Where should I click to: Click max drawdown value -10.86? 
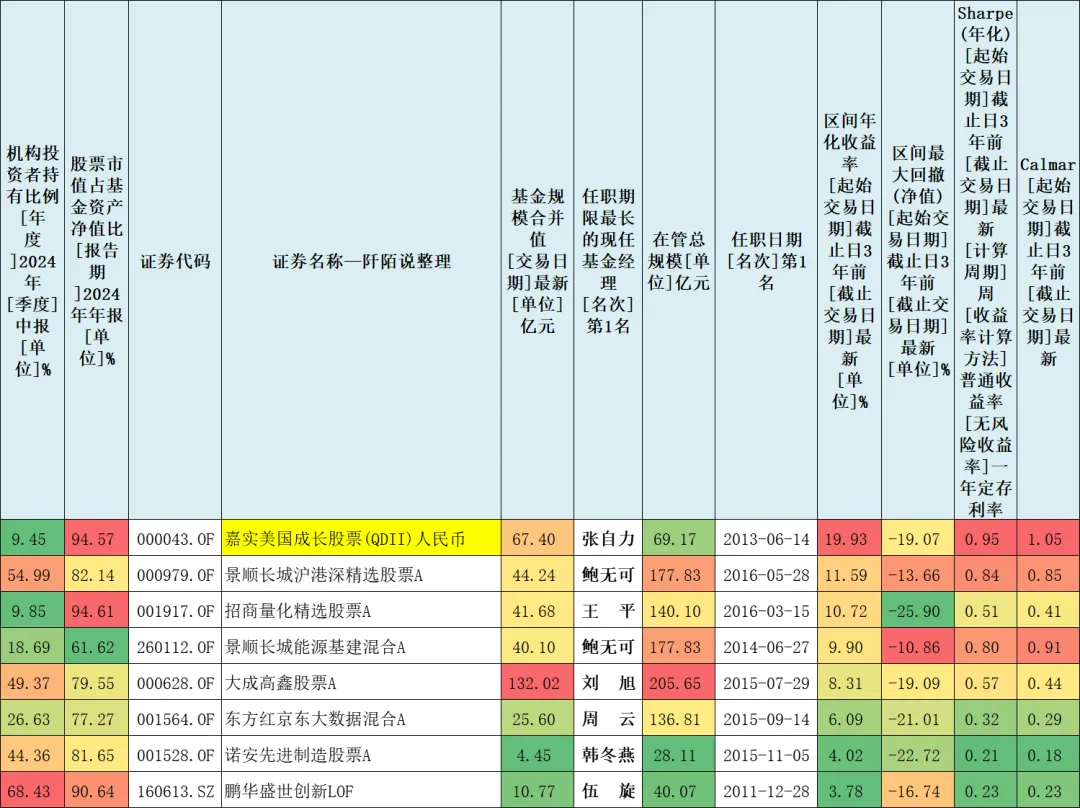pos(914,647)
